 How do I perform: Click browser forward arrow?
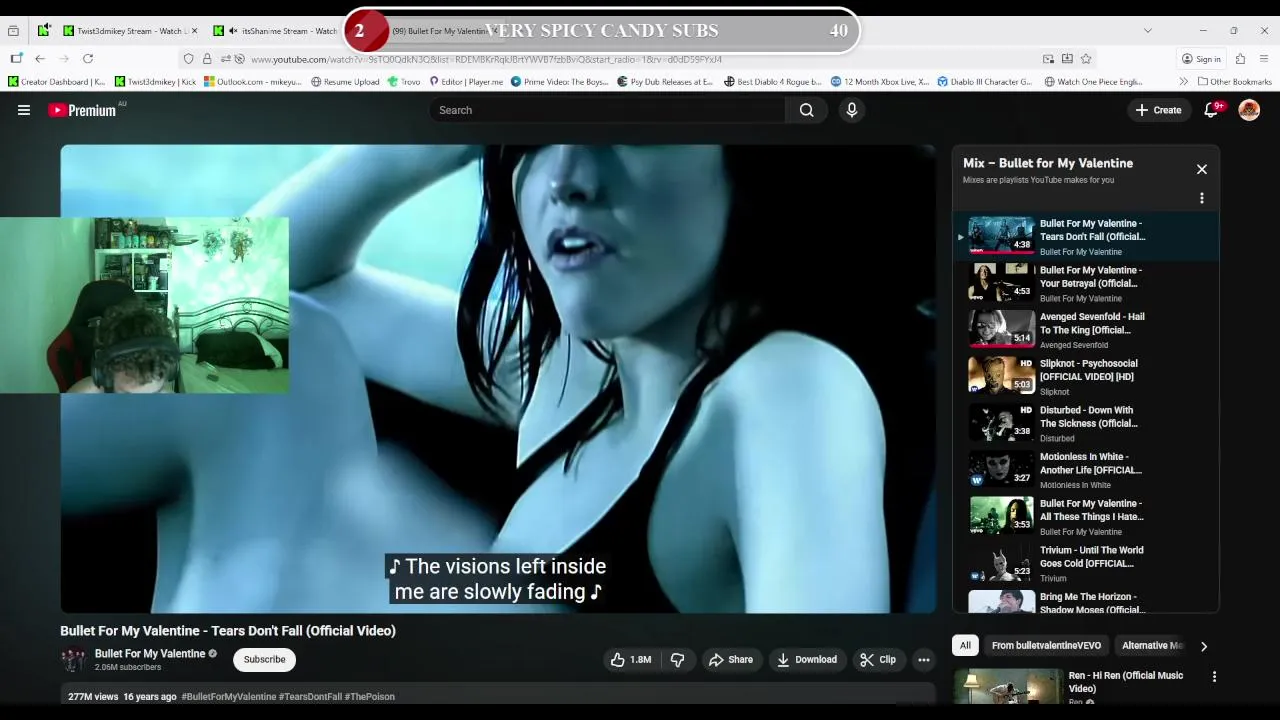coord(64,59)
